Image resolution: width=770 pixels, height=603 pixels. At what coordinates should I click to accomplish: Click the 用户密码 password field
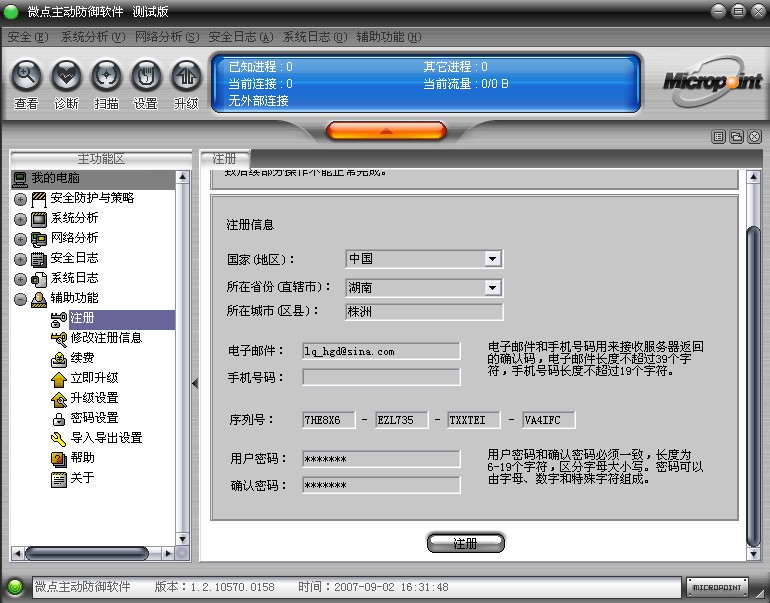click(381, 459)
